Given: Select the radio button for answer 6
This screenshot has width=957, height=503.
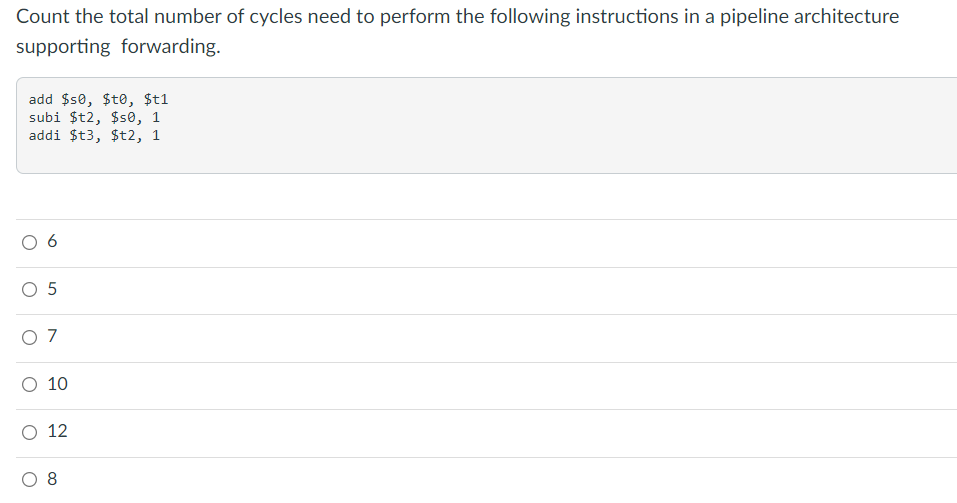Looking at the screenshot, I should pos(29,242).
